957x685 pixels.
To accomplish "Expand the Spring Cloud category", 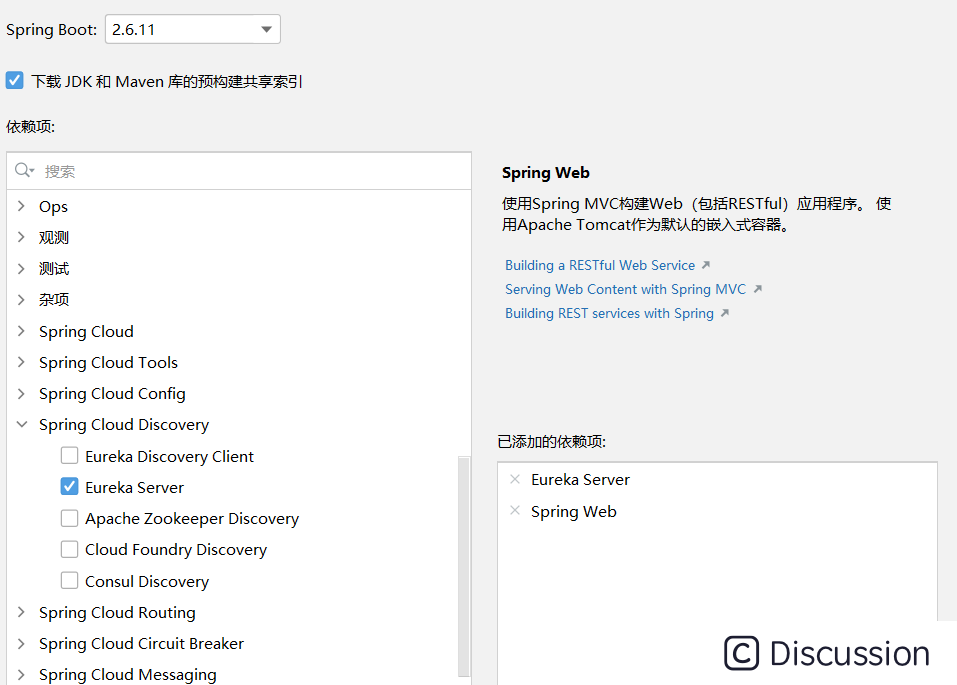I will click(x=21, y=331).
